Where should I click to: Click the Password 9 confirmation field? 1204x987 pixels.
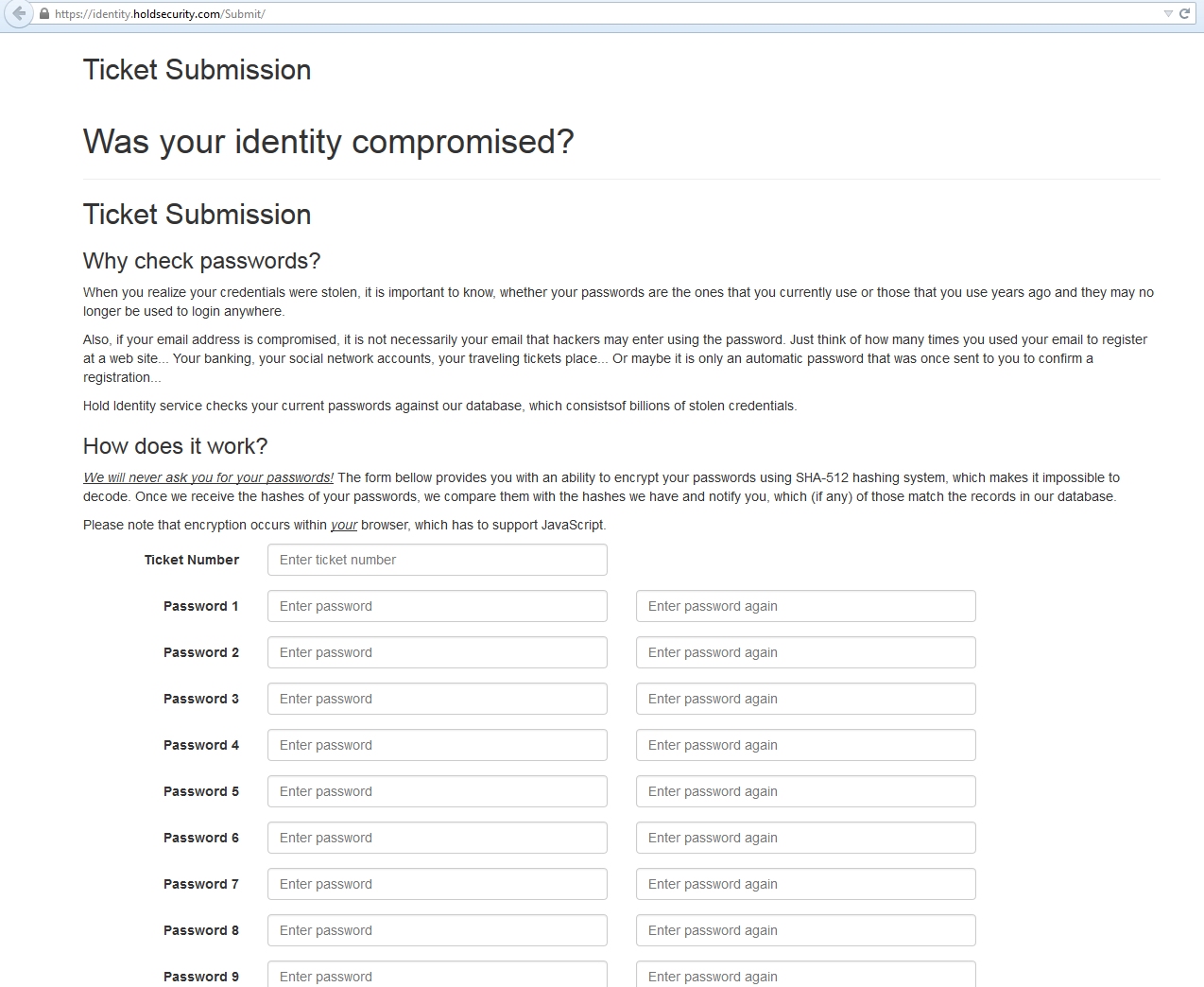(x=805, y=976)
